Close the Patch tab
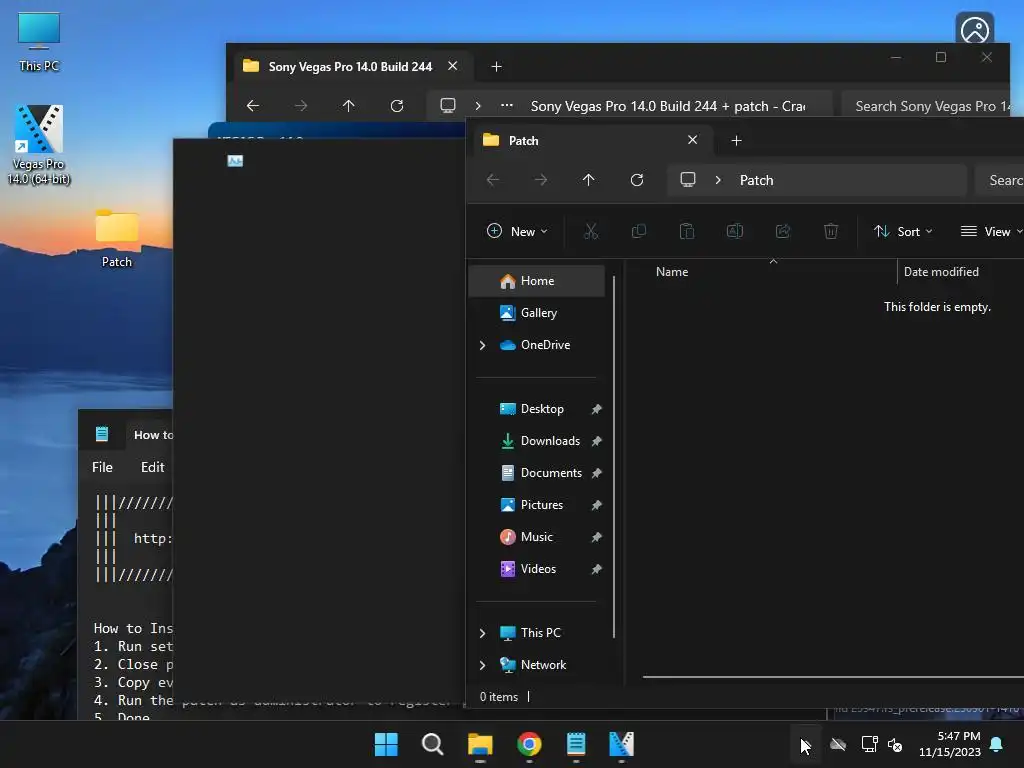This screenshot has width=1024, height=768. (x=692, y=140)
